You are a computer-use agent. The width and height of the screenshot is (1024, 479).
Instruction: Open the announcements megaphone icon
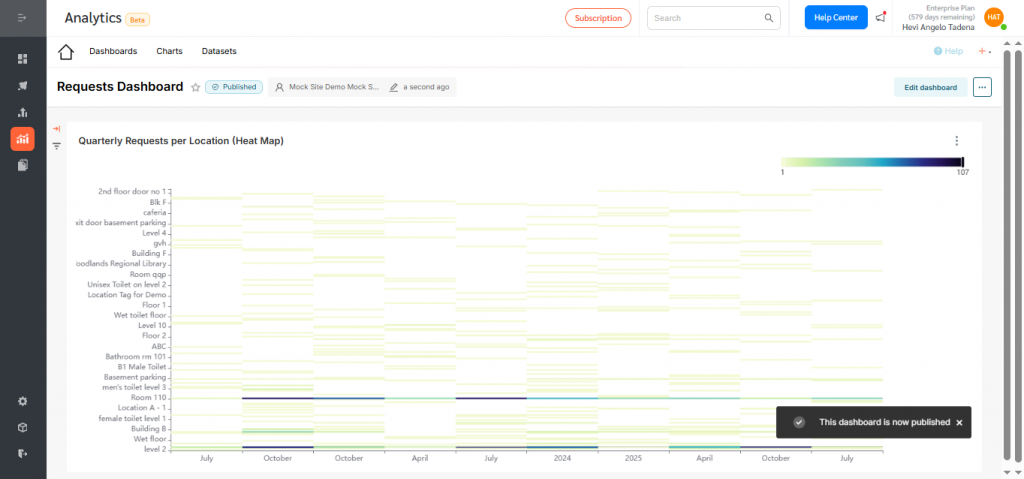pyautogui.click(x=880, y=18)
